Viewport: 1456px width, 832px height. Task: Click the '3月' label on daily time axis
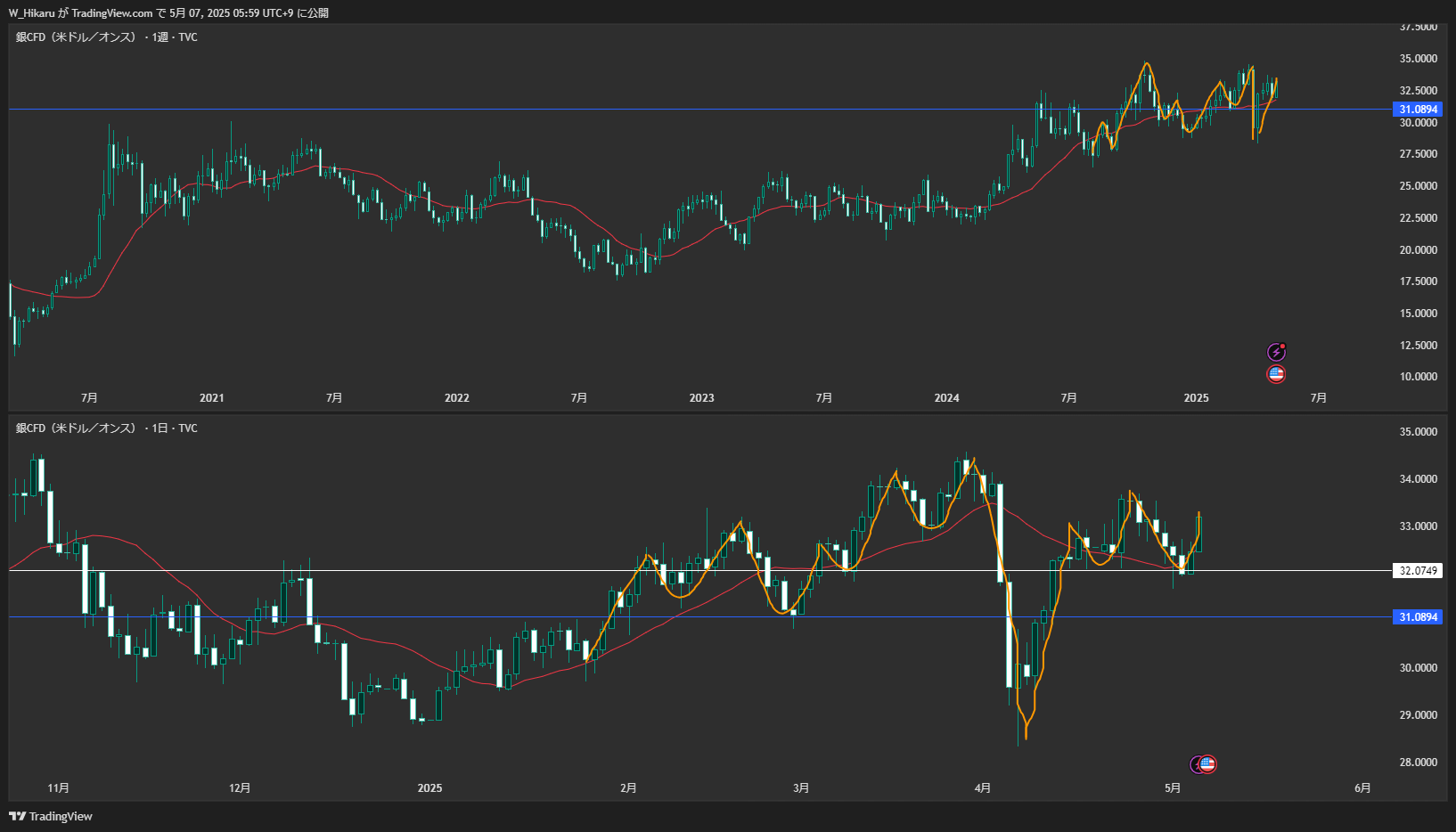click(x=802, y=788)
